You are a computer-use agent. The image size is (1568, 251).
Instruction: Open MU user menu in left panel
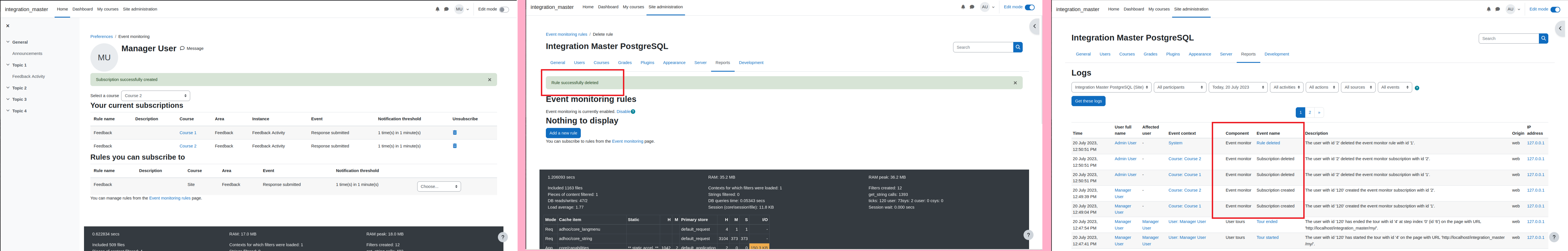[462, 9]
